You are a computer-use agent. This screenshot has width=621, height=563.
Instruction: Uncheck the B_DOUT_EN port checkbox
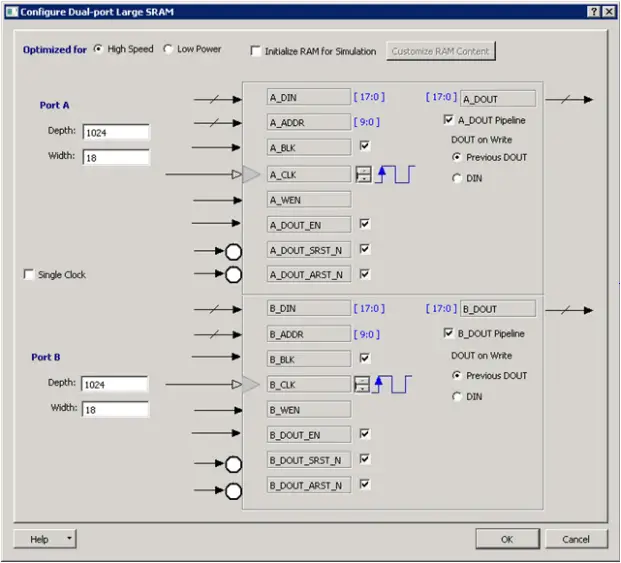click(364, 434)
